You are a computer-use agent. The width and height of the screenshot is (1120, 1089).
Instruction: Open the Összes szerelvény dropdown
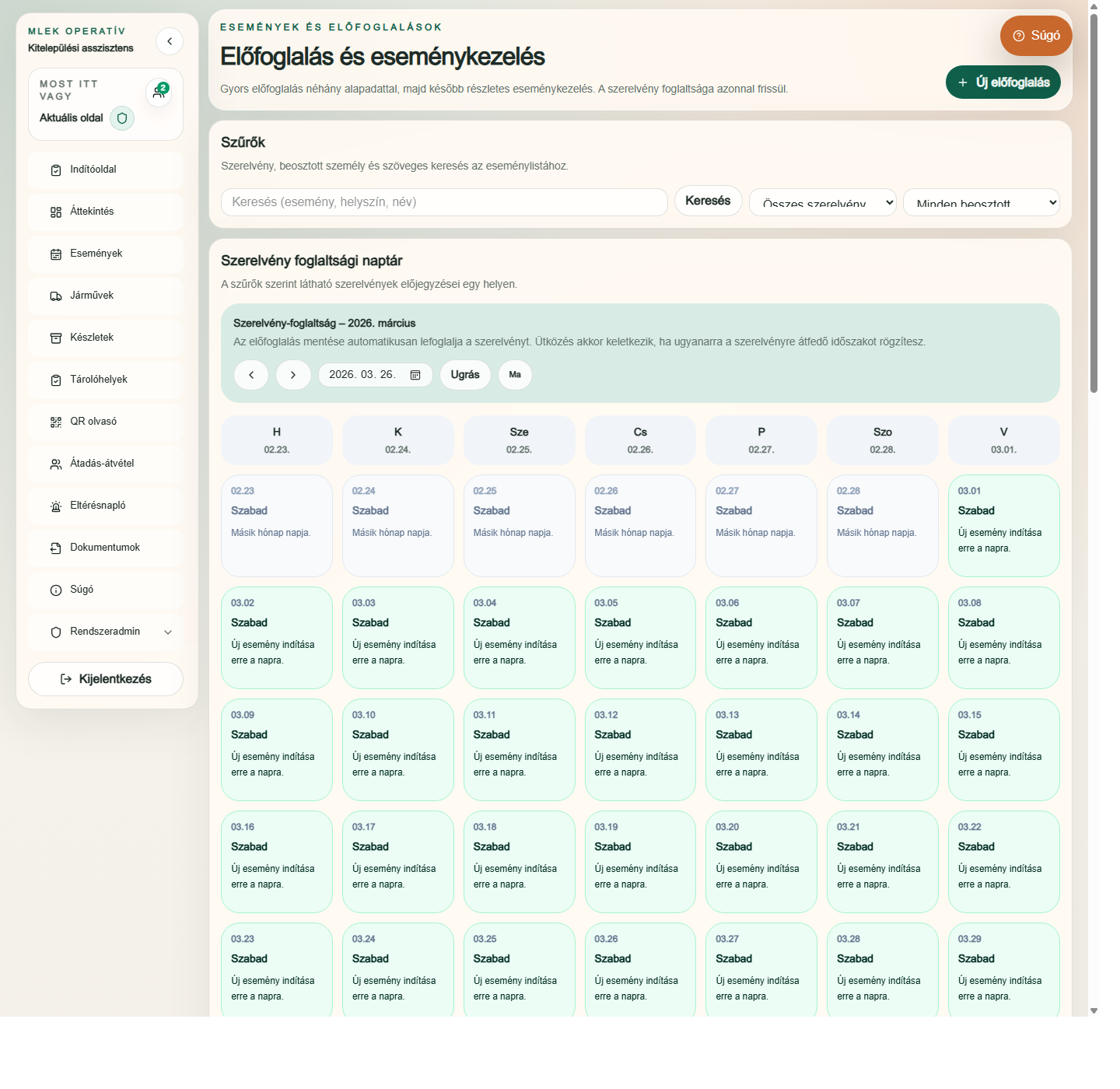click(822, 202)
